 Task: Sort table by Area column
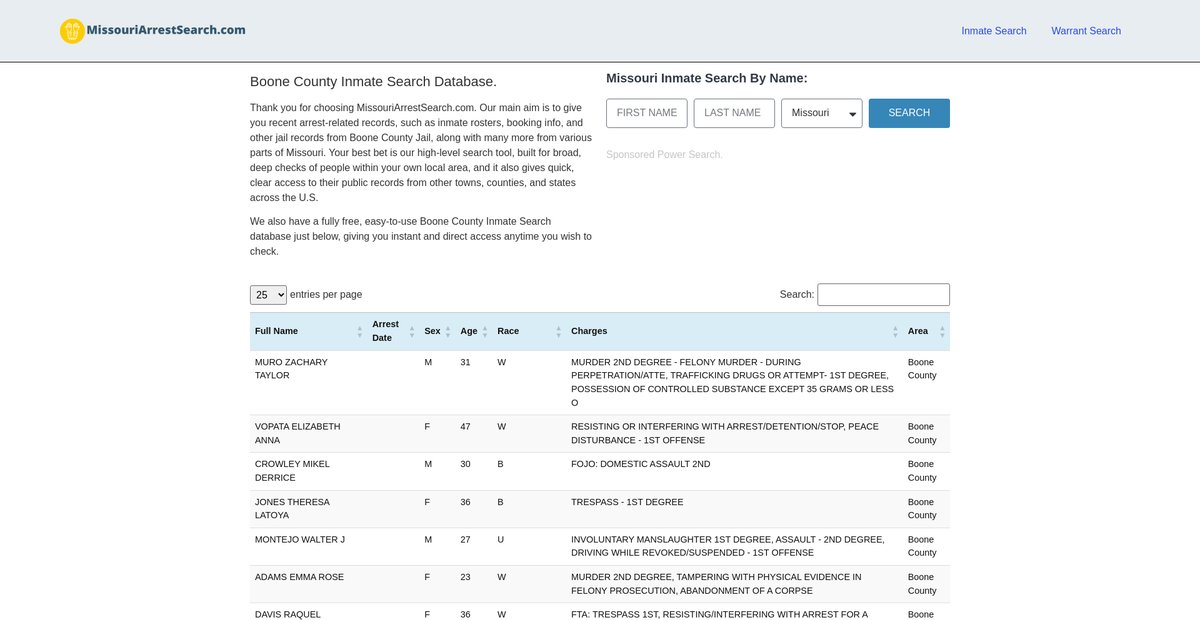click(x=918, y=331)
